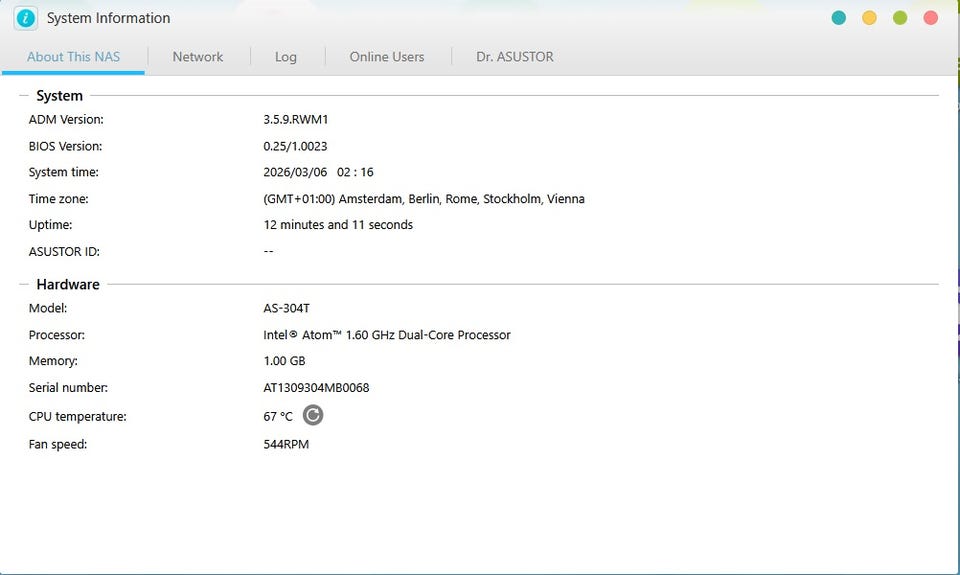This screenshot has width=960, height=575.
Task: Click the System Information app icon
Action: (x=26, y=18)
